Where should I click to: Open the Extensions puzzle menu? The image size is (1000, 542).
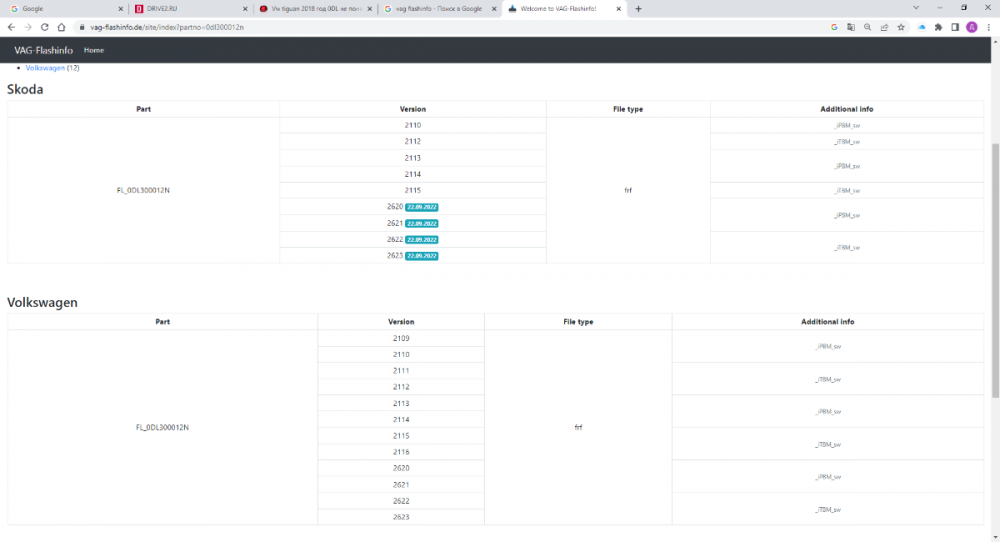pyautogui.click(x=938, y=27)
